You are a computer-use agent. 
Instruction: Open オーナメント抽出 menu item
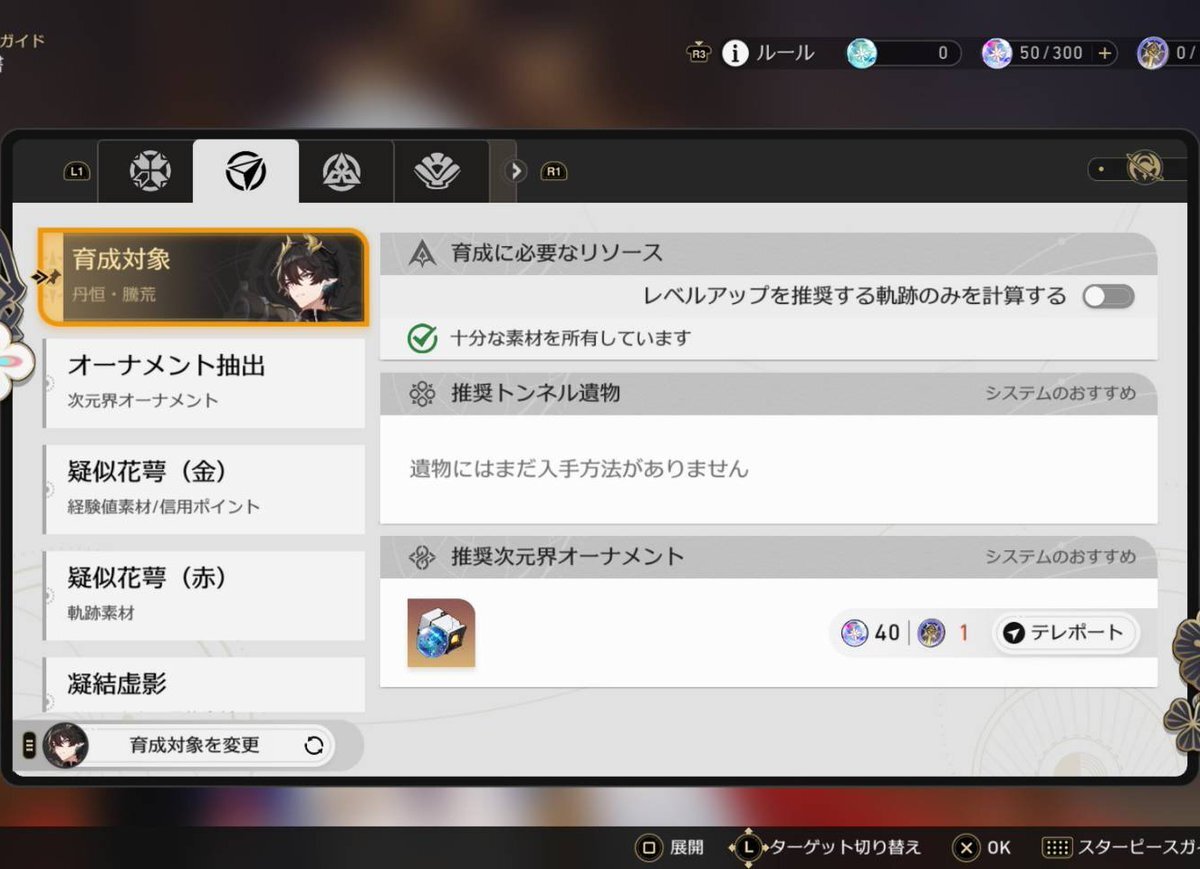[x=204, y=381]
